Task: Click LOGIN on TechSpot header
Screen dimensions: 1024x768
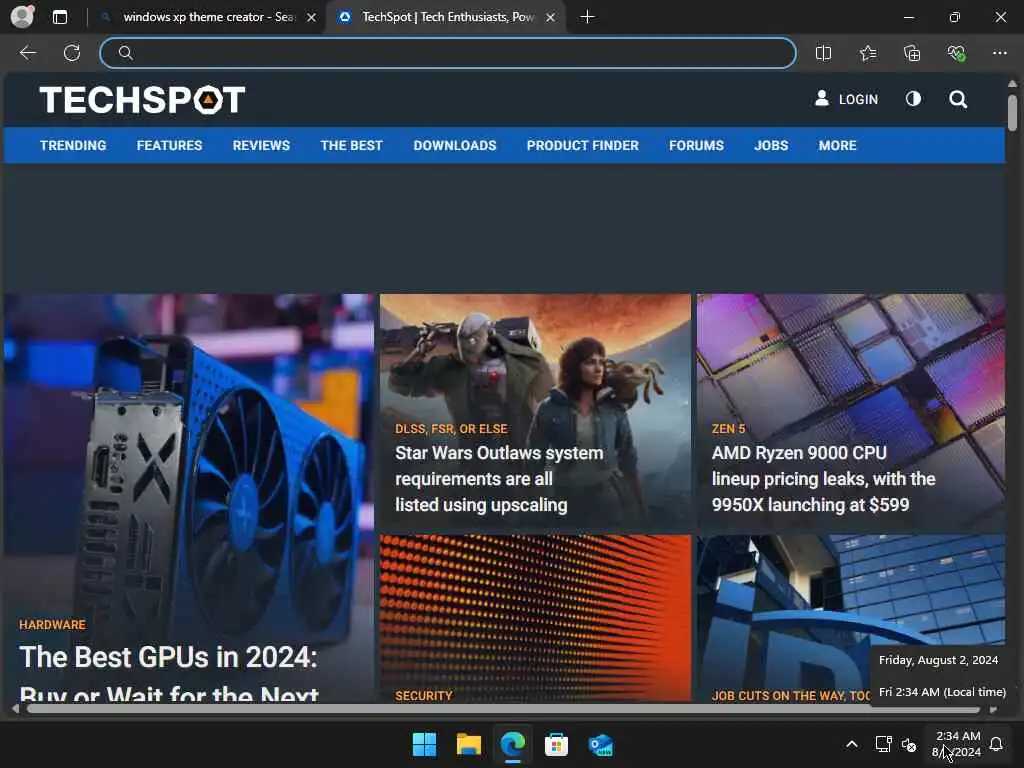Action: [x=846, y=99]
